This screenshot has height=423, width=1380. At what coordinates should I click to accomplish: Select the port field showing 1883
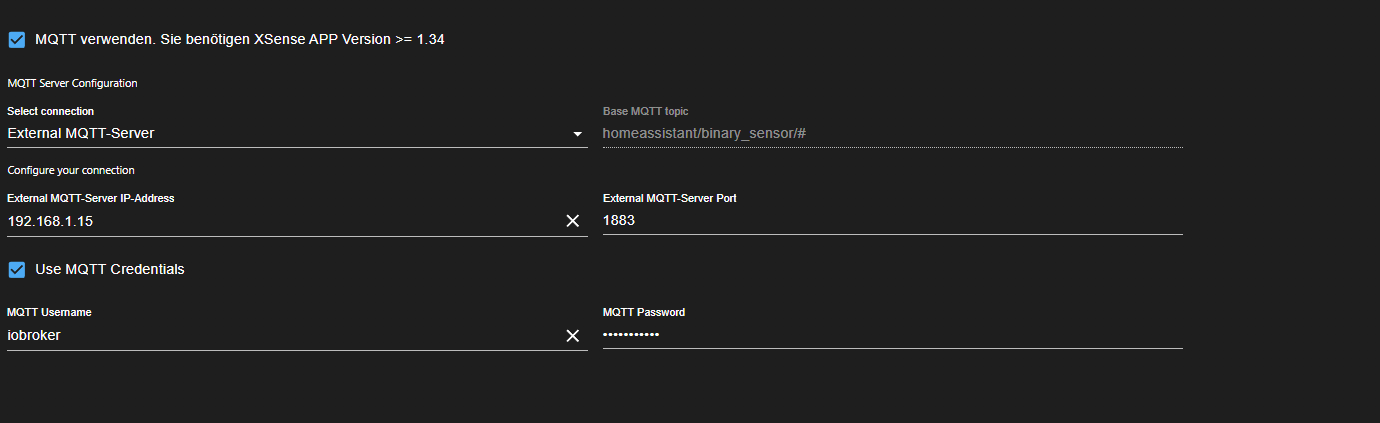890,221
